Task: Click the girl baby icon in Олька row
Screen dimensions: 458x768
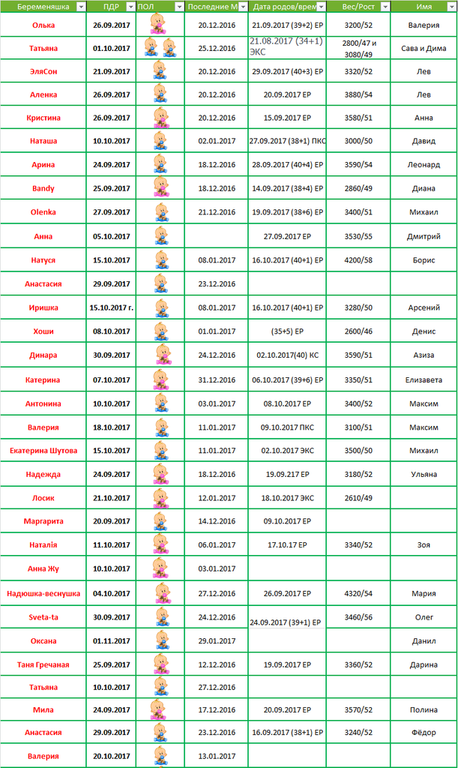Action: [x=158, y=24]
